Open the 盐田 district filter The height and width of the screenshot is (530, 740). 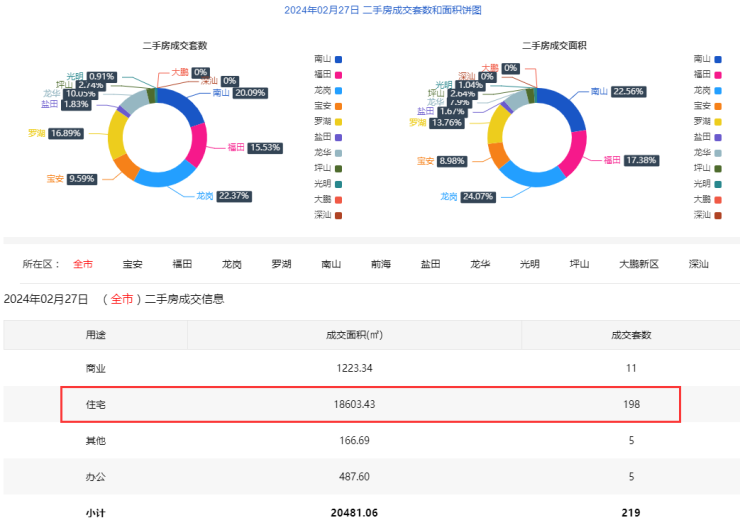pyautogui.click(x=430, y=264)
